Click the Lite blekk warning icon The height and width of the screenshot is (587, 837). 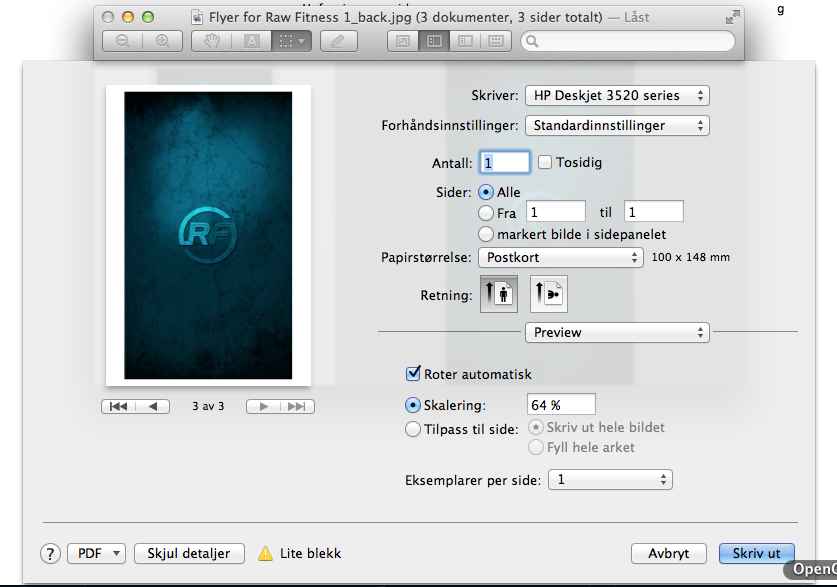pyautogui.click(x=265, y=554)
